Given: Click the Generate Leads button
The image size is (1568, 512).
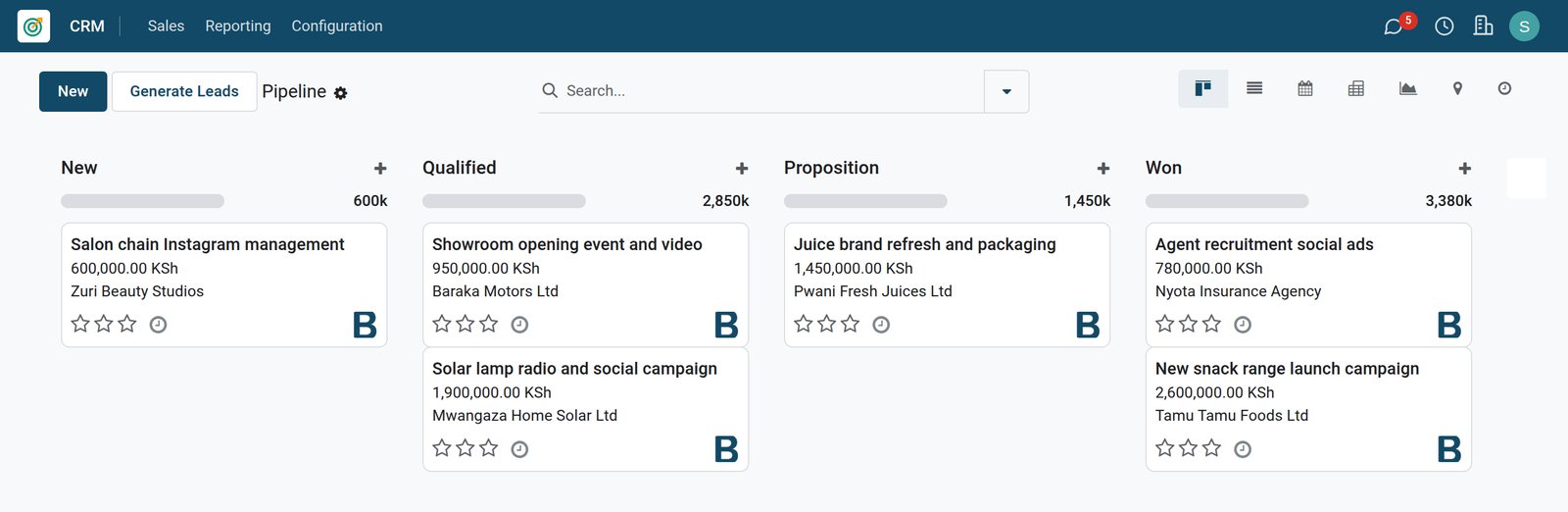Looking at the screenshot, I should pyautogui.click(x=184, y=91).
